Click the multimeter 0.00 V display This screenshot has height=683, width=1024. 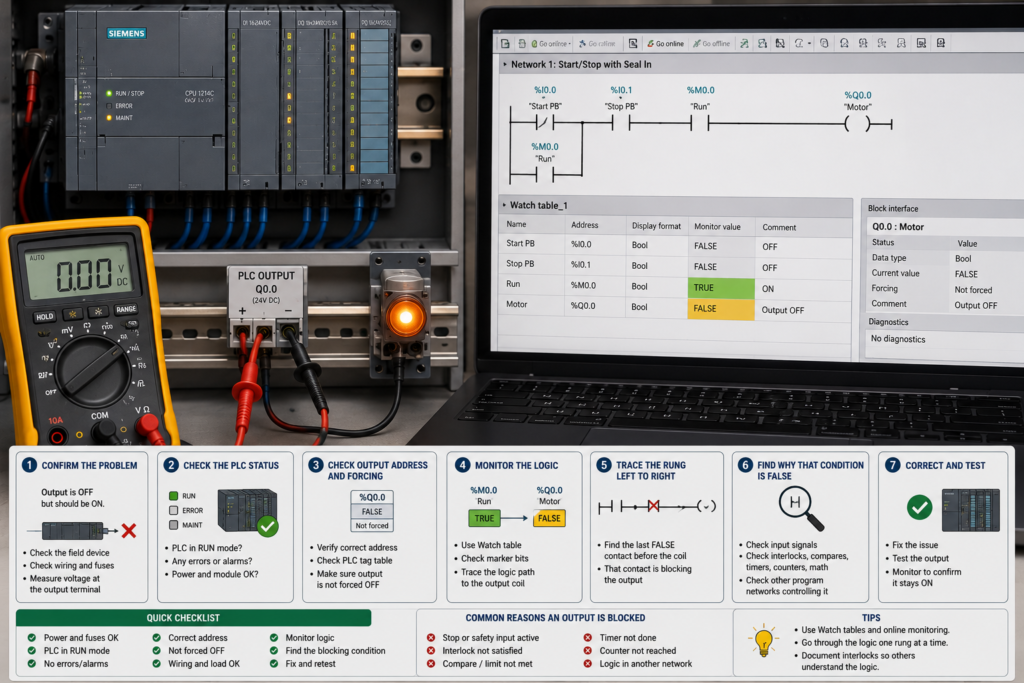coord(77,272)
